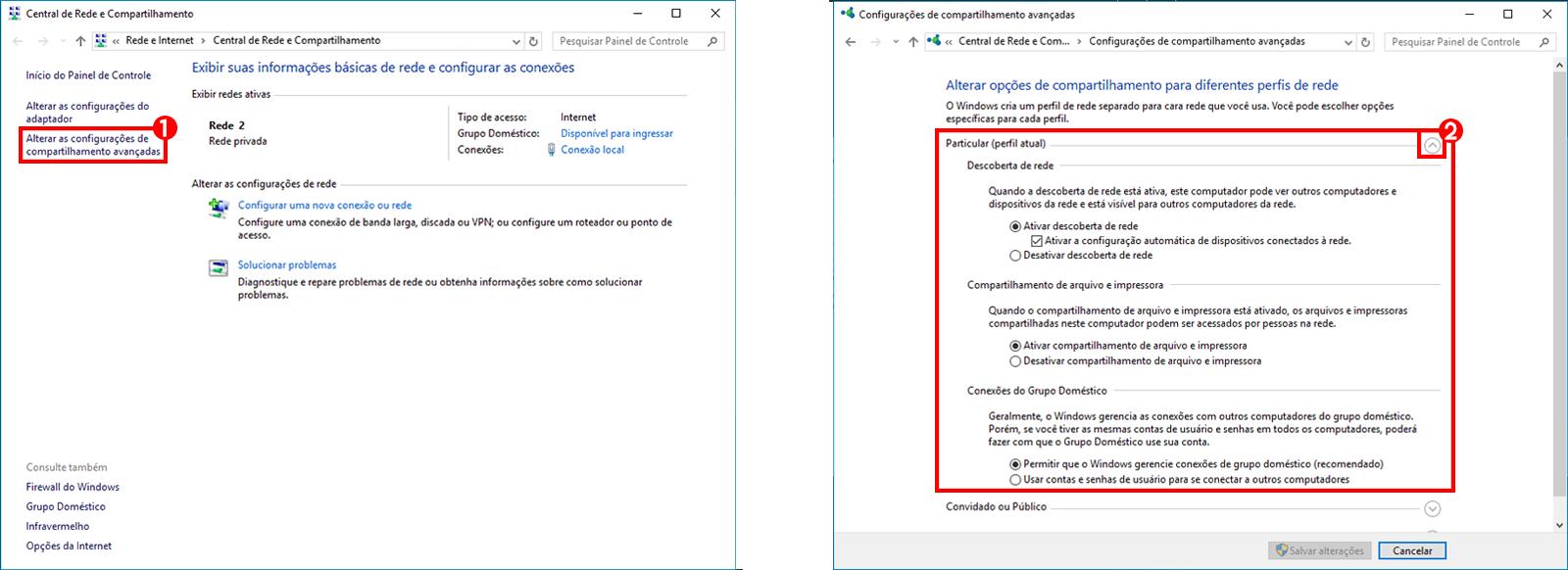Open Alterar as configurações de compartilhamento avançadas
This screenshot has height=570, width=1568.
point(93,145)
